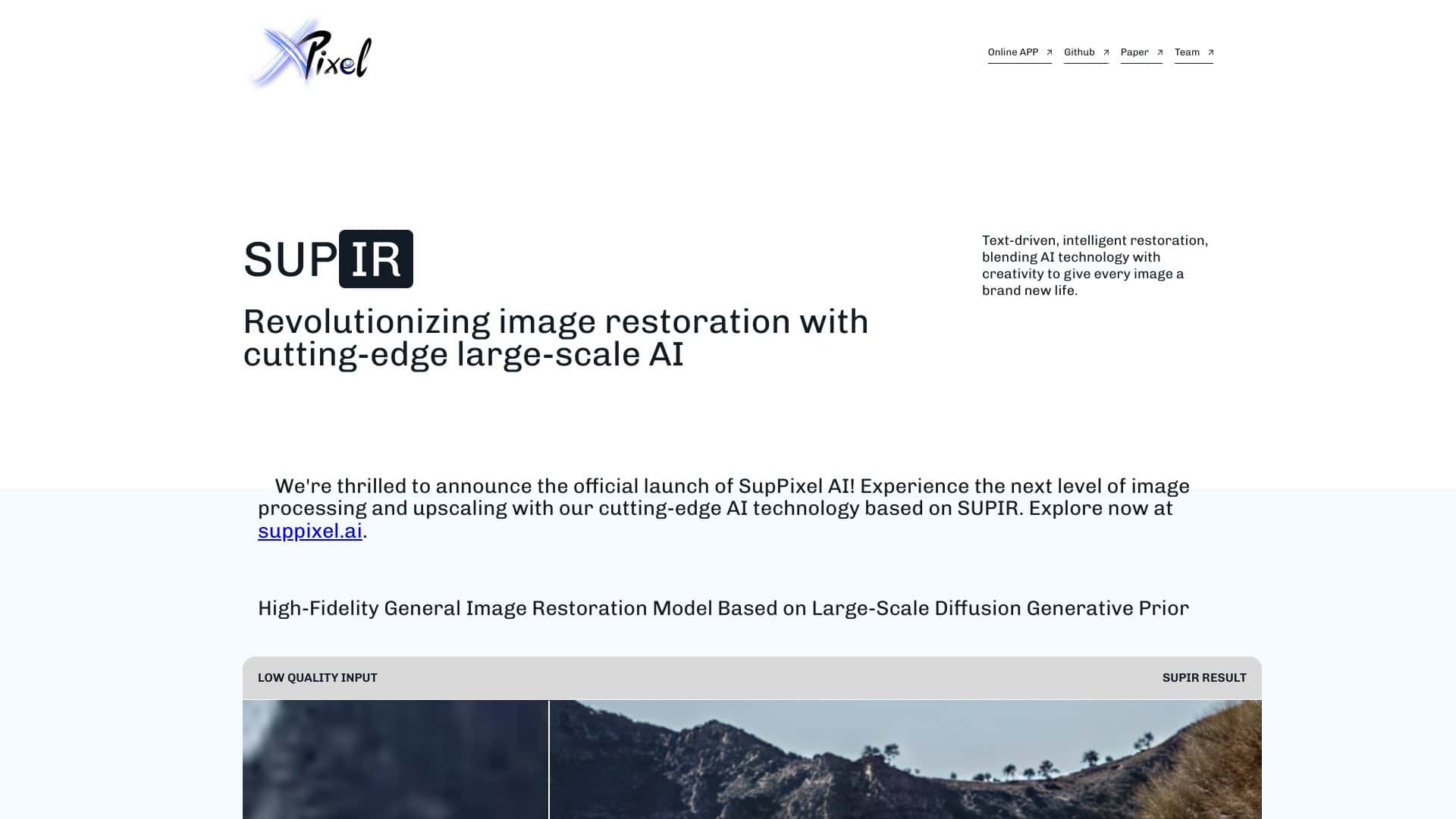Click the white divider line between comparison images
Screen dimensions: 1456x819
[x=548, y=758]
